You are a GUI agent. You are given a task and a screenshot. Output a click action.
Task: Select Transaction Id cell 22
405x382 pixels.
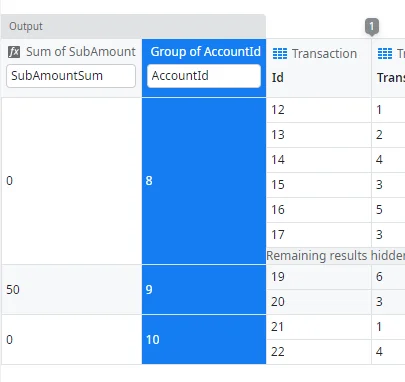(x=319, y=352)
